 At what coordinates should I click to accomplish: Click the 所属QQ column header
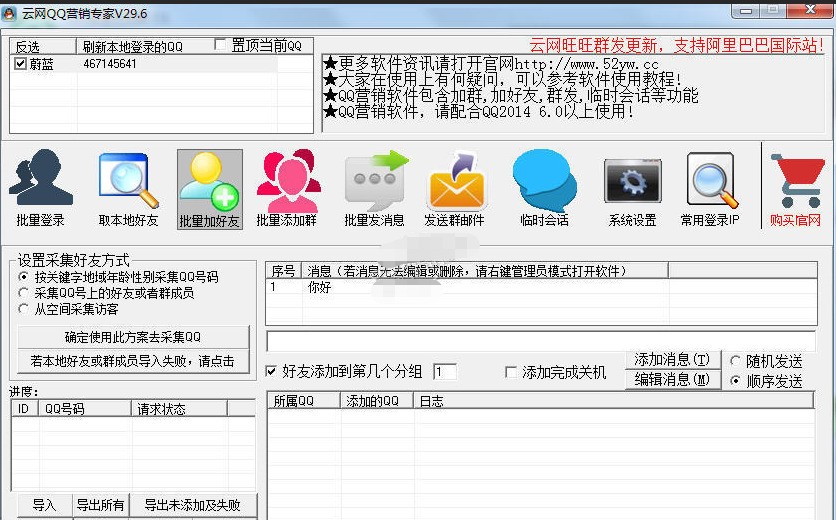[x=304, y=401]
